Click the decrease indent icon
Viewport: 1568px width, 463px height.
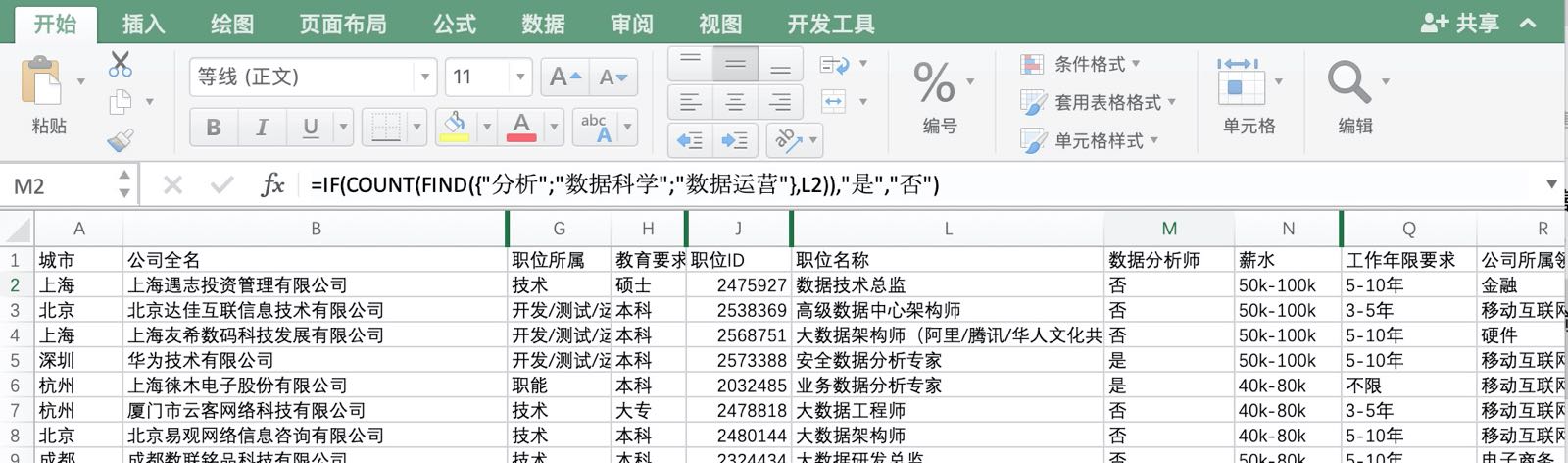pos(690,140)
